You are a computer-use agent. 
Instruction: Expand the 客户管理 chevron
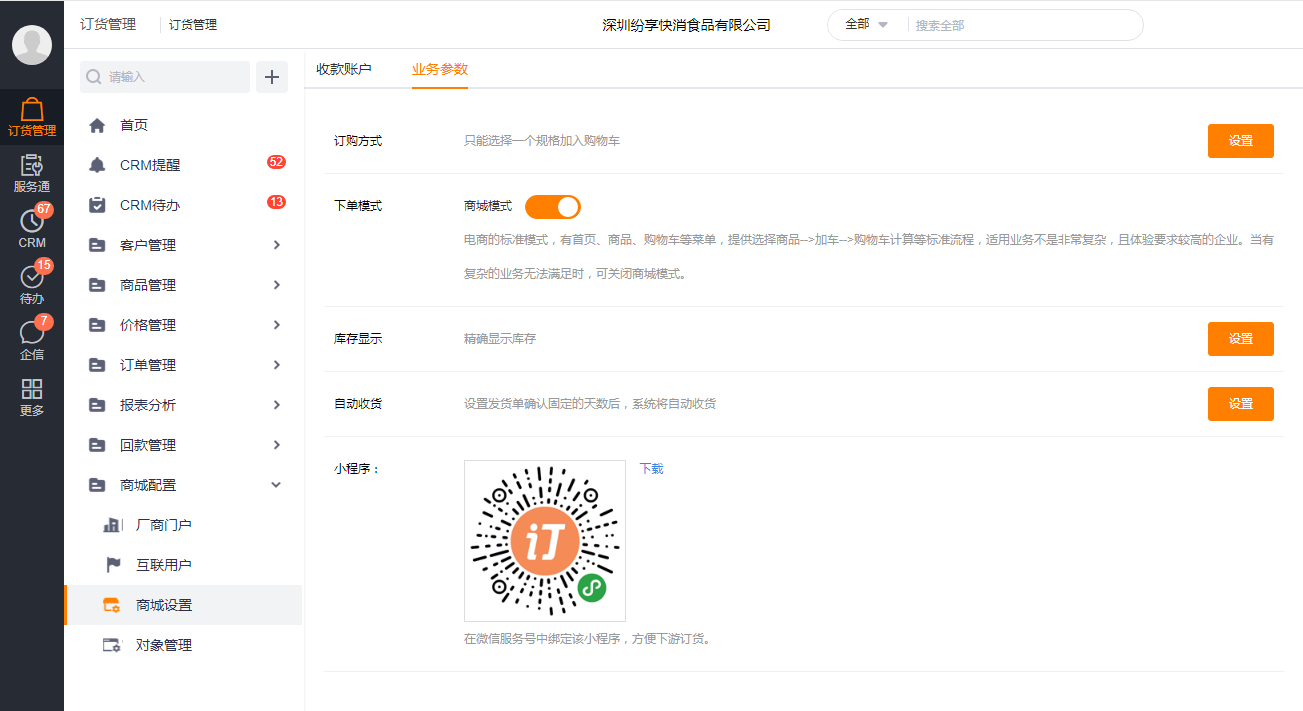277,245
